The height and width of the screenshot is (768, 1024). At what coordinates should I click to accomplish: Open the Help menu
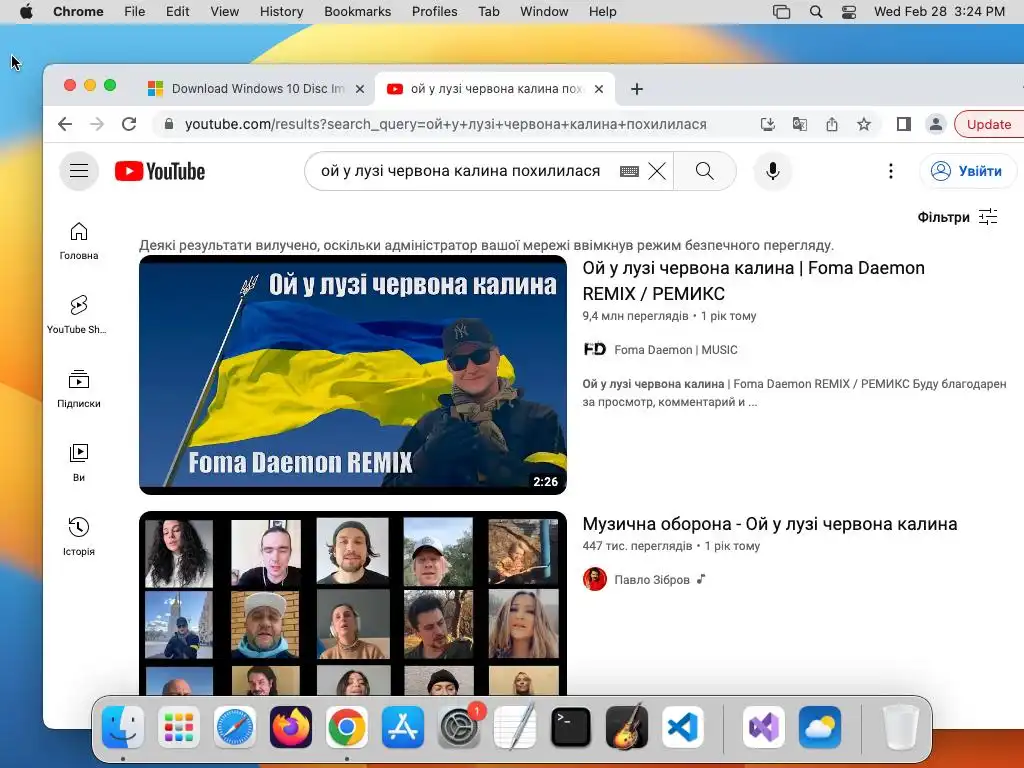point(602,11)
